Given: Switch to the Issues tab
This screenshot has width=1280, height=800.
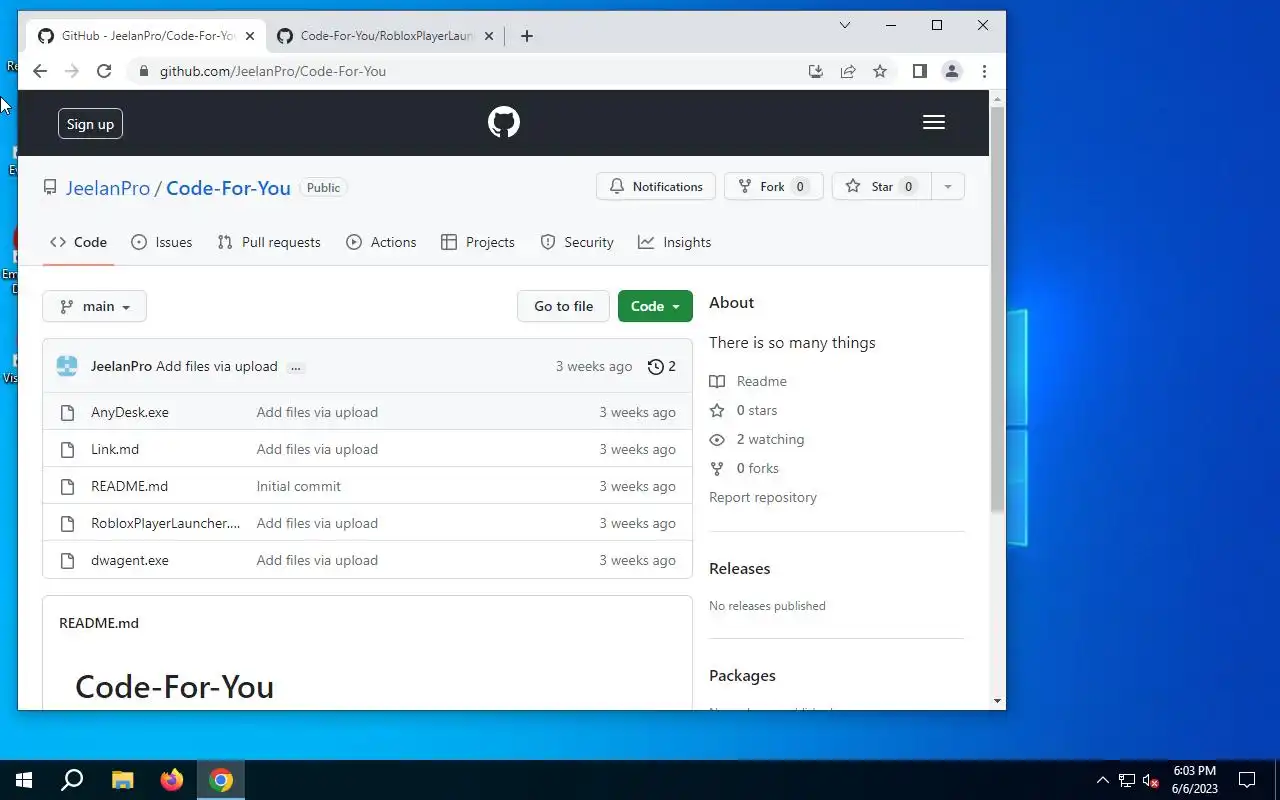Looking at the screenshot, I should tap(162, 242).
